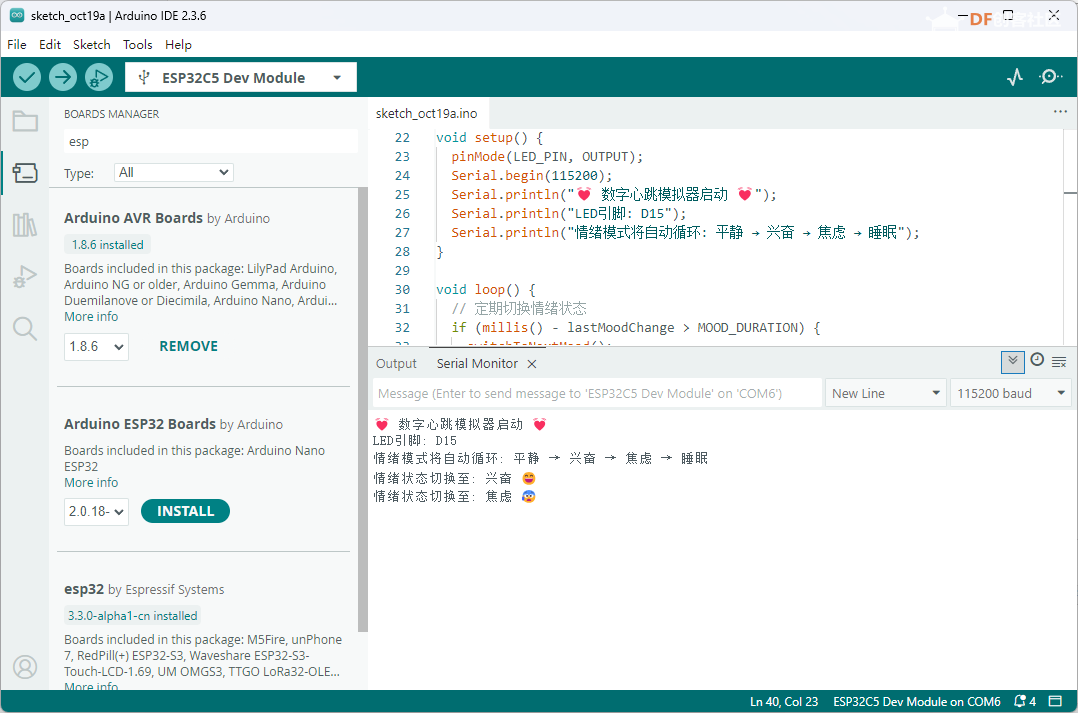Click the serial message input field

pos(597,393)
